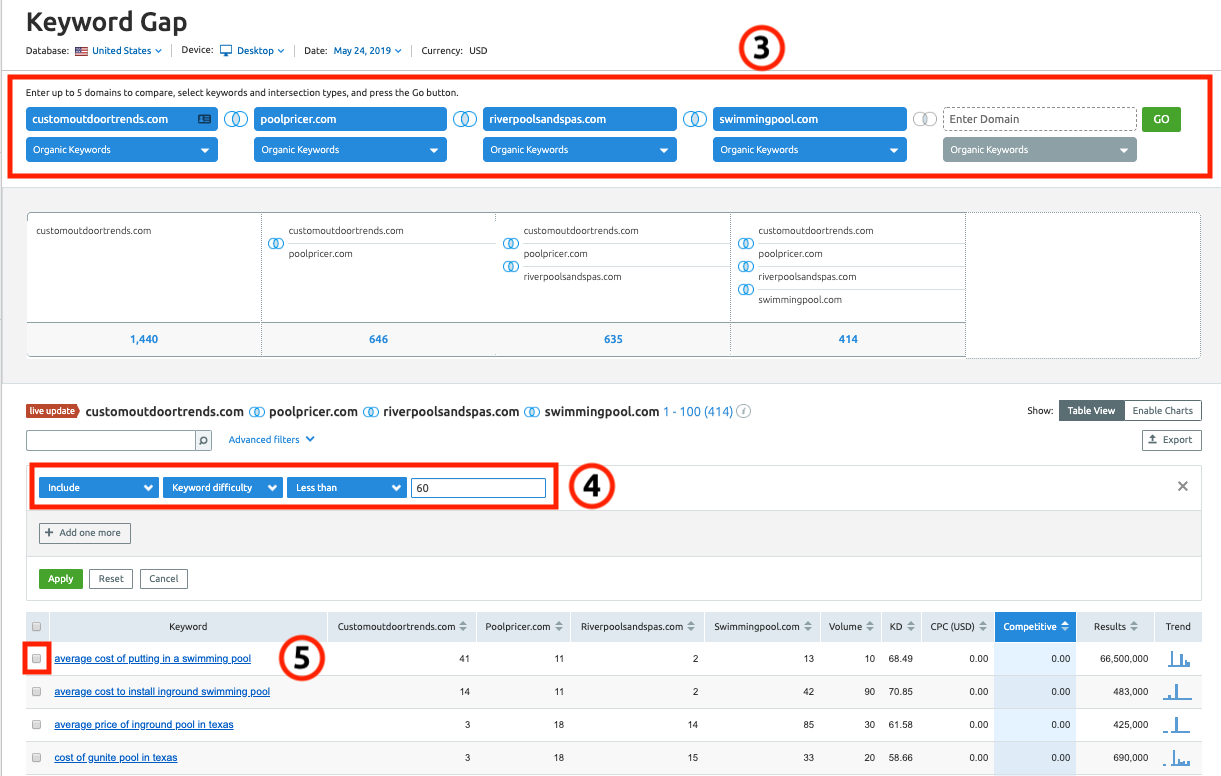The height and width of the screenshot is (776, 1221).
Task: Click the disabled intersection icon before Enter Domain
Action: 925,119
